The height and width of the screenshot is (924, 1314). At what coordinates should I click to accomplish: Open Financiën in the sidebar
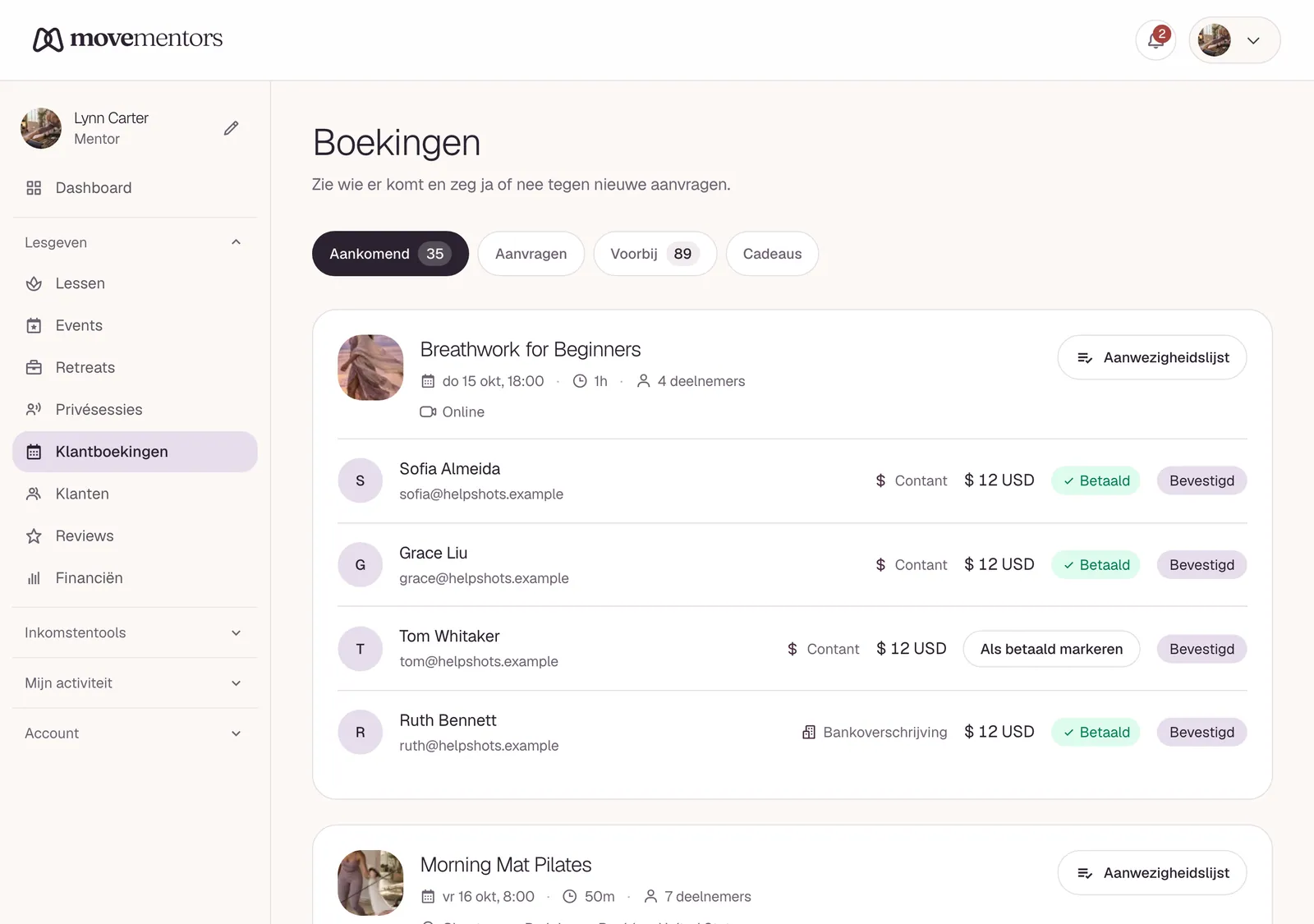coord(135,577)
